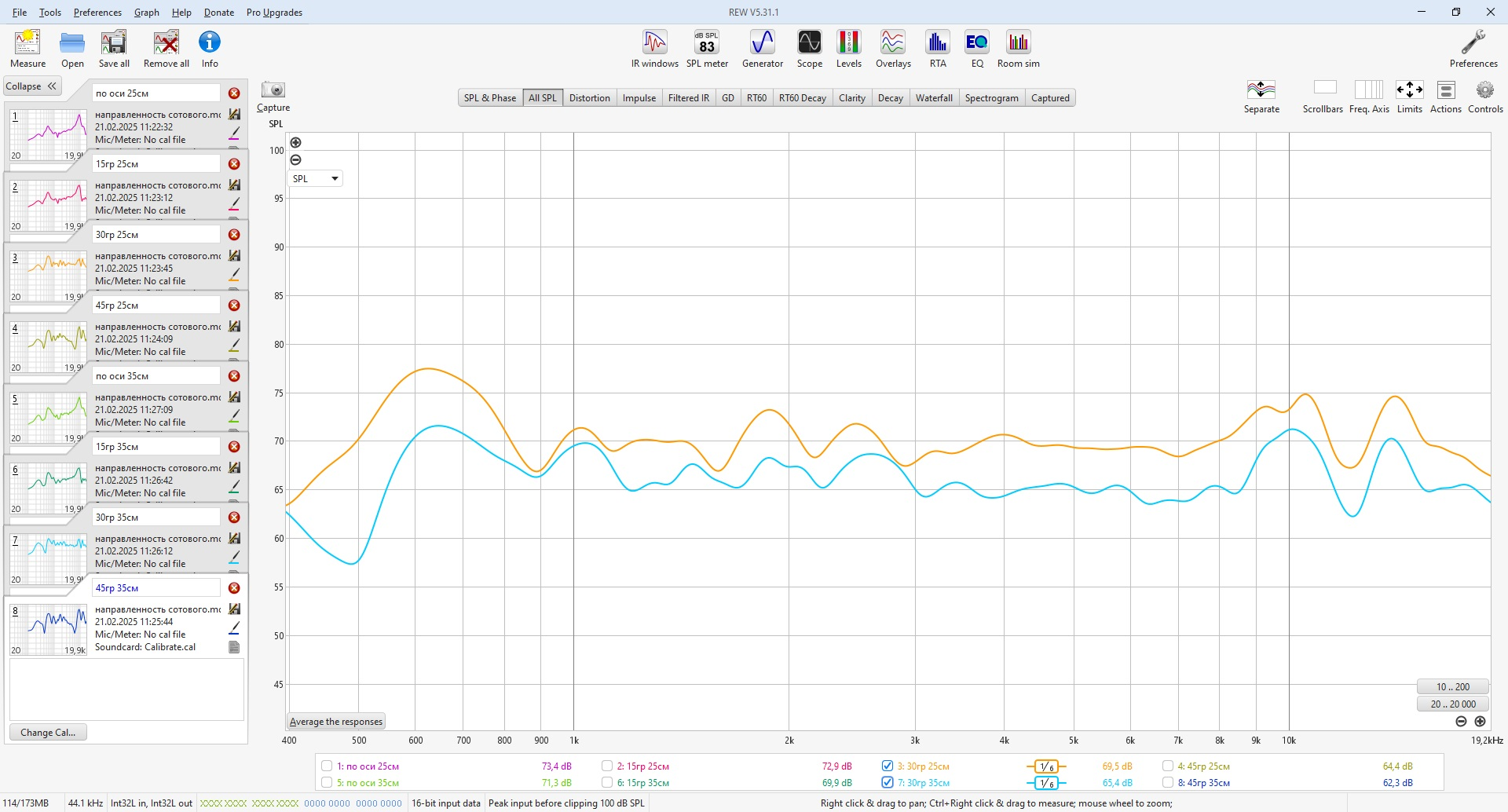Viewport: 1508px width, 812px height.
Task: Click Average the responses button
Action: click(x=336, y=722)
